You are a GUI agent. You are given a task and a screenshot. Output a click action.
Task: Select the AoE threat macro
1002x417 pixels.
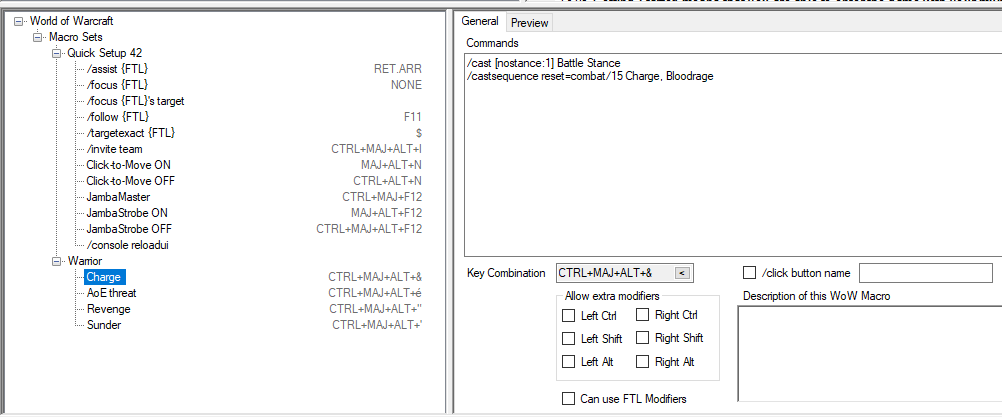(111, 293)
